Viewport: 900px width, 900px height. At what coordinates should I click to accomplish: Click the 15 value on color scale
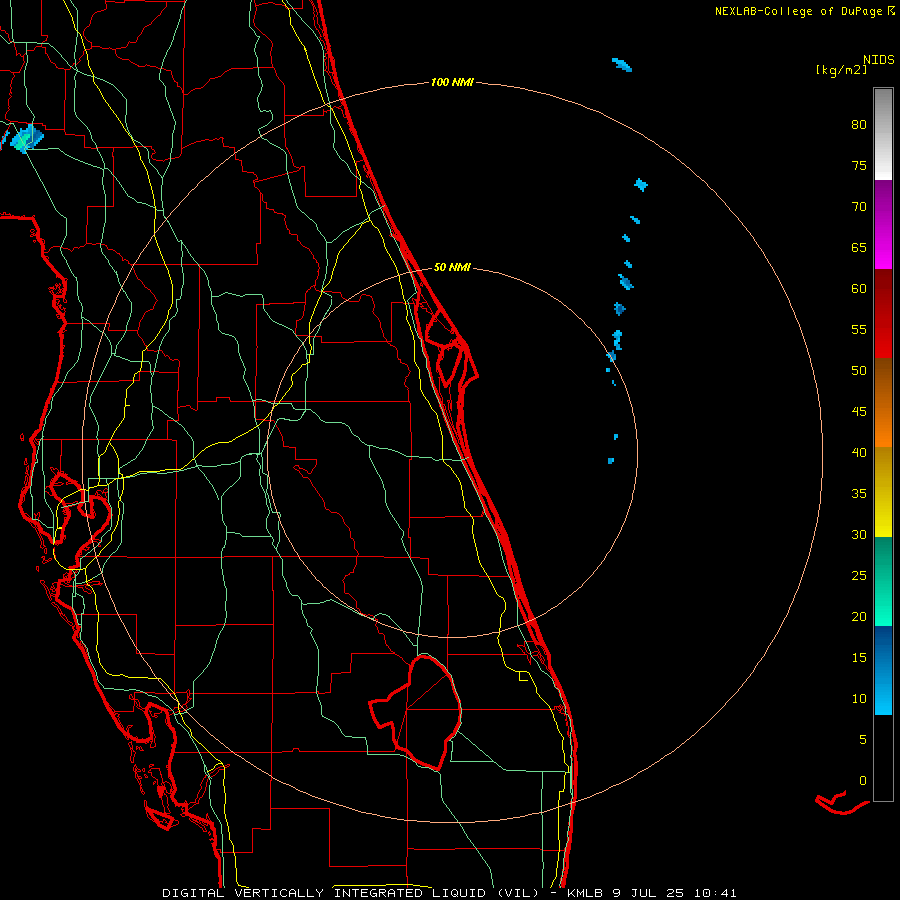[859, 658]
